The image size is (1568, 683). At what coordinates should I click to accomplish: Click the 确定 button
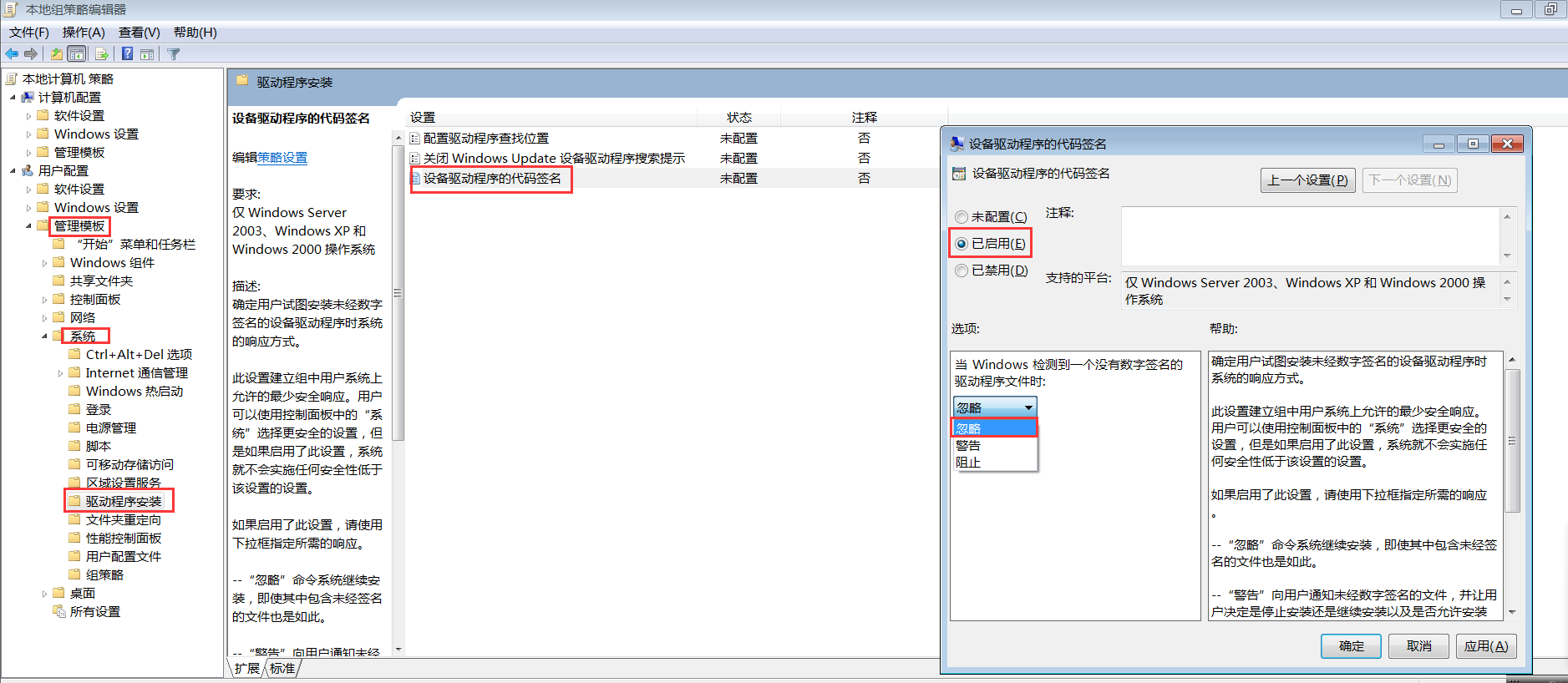click(x=1350, y=646)
